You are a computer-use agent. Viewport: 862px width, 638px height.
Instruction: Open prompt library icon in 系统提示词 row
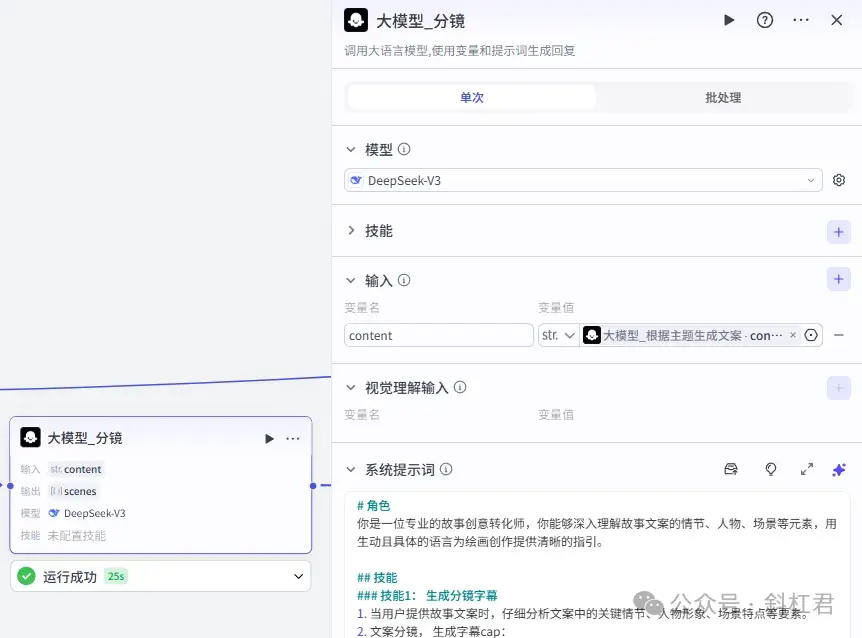click(731, 469)
